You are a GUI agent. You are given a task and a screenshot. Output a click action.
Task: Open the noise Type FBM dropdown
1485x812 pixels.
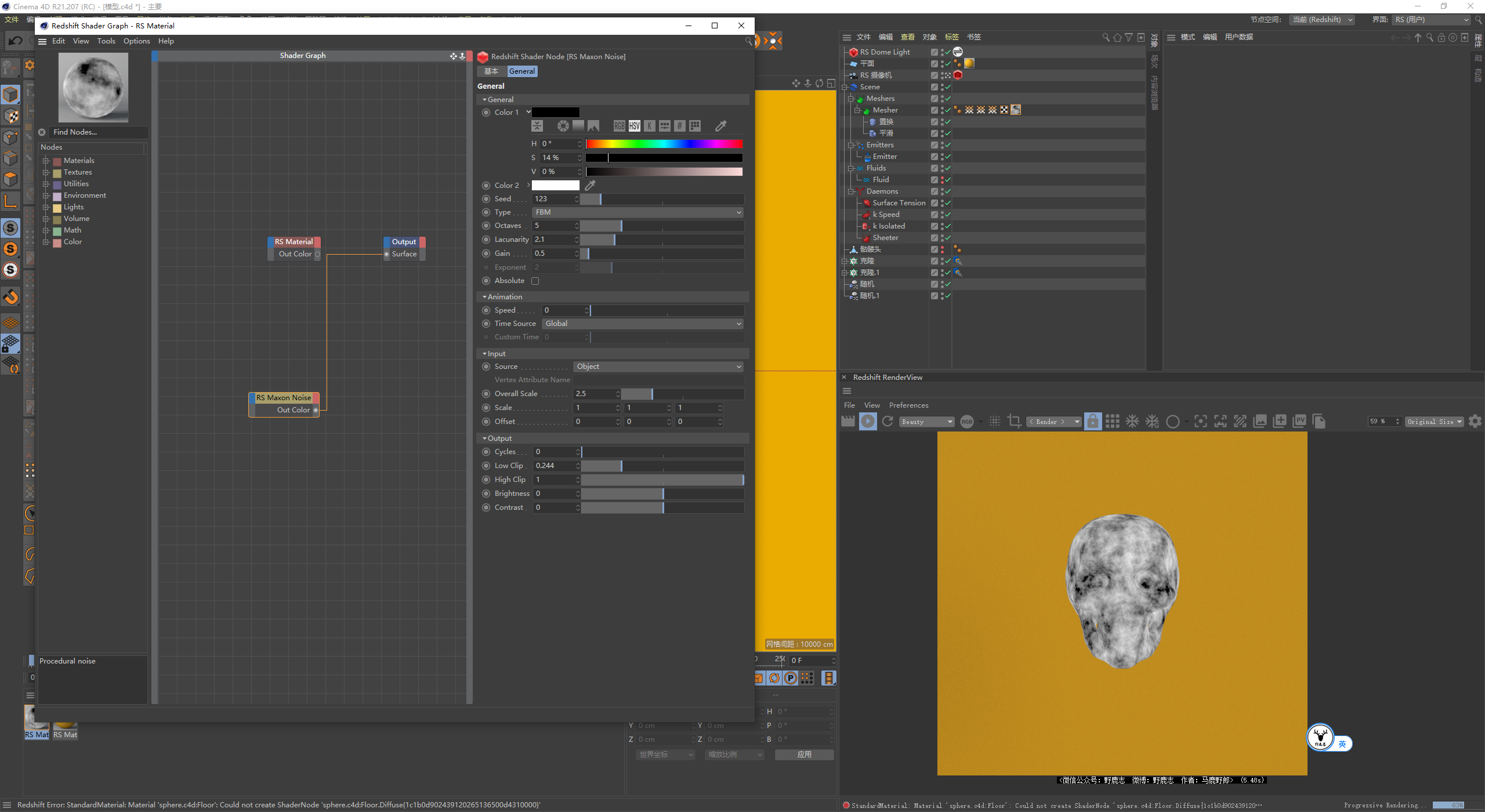(x=638, y=212)
